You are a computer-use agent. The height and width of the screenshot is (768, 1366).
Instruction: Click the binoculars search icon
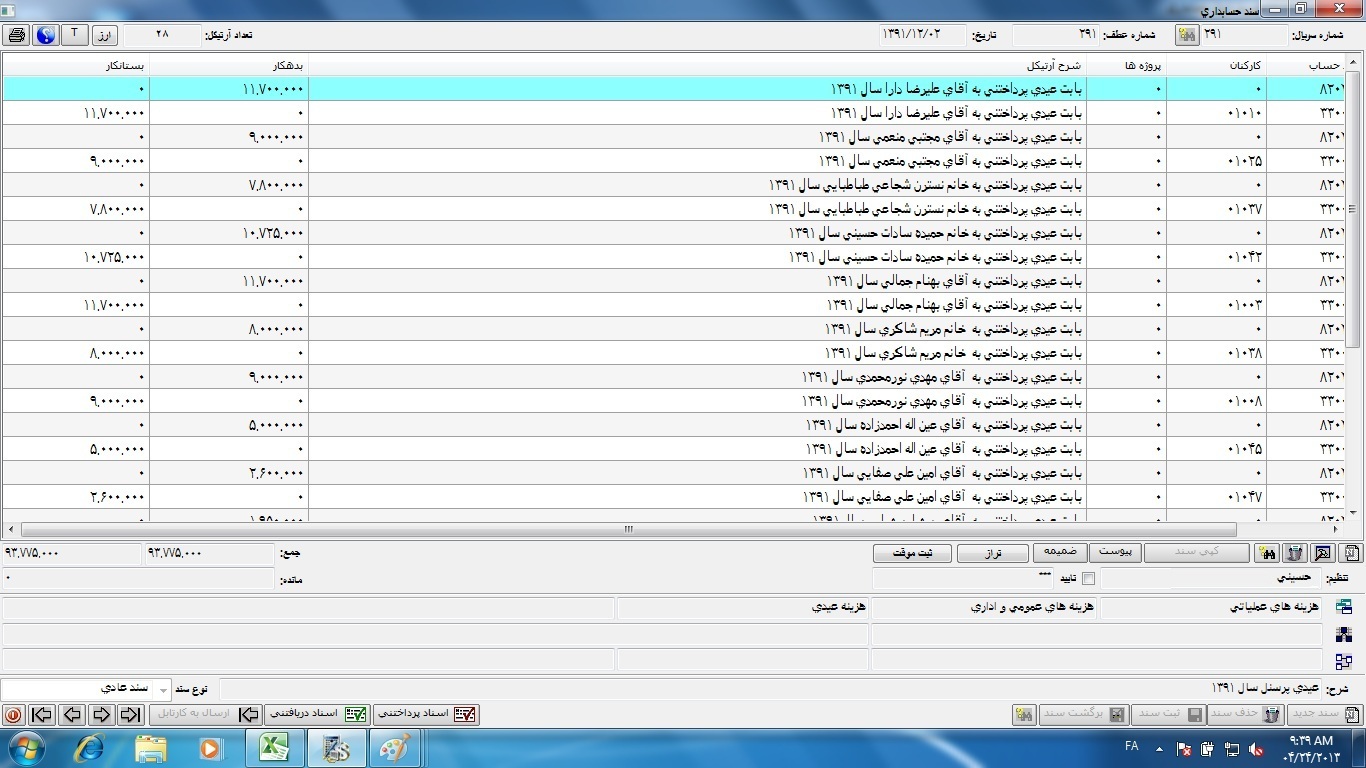point(1268,552)
